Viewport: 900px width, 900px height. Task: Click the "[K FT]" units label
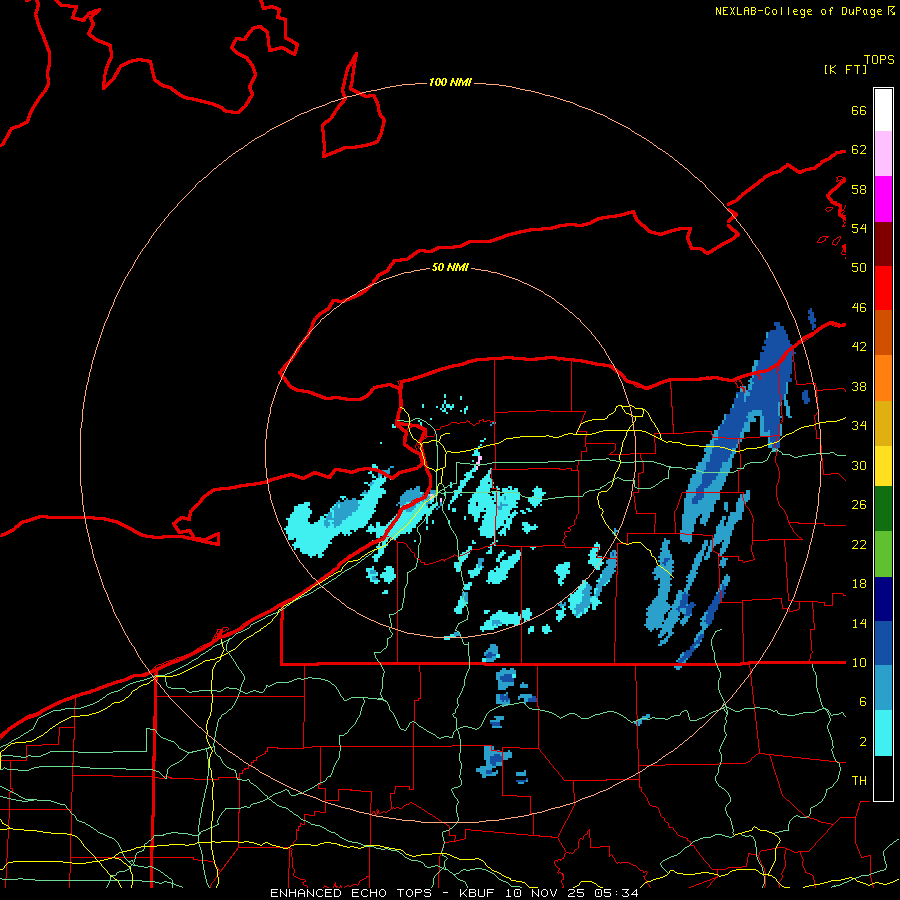pyautogui.click(x=845, y=69)
